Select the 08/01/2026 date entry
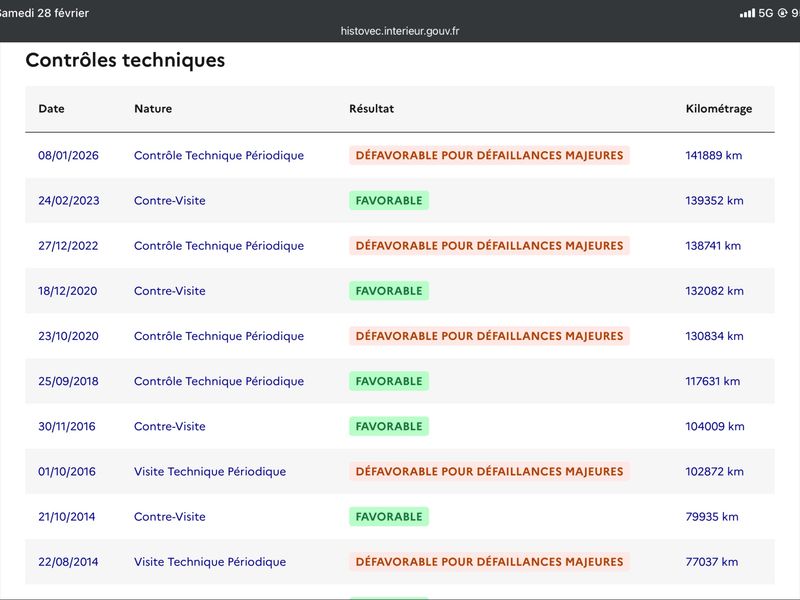Image resolution: width=800 pixels, height=600 pixels. 68,156
